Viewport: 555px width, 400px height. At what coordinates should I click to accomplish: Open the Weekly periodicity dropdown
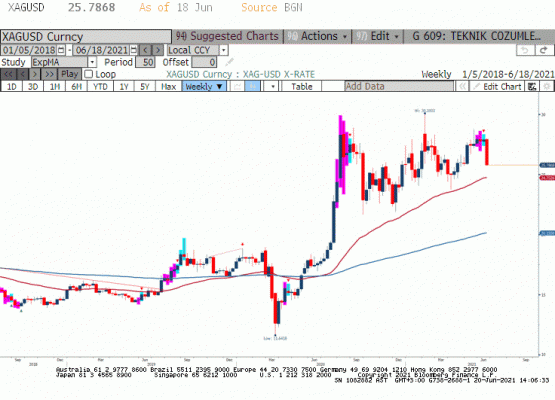coord(204,86)
